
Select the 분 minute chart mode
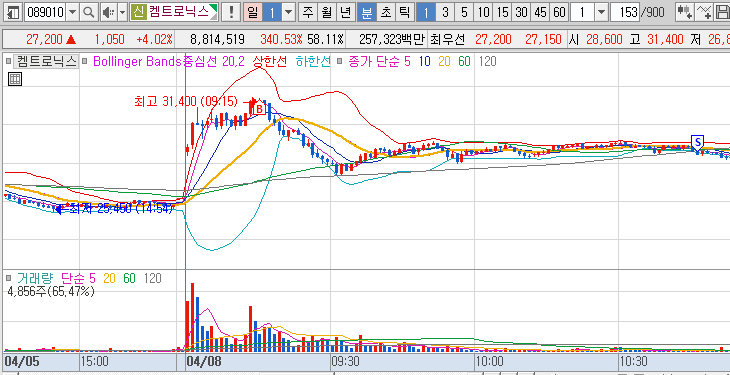tap(367, 13)
